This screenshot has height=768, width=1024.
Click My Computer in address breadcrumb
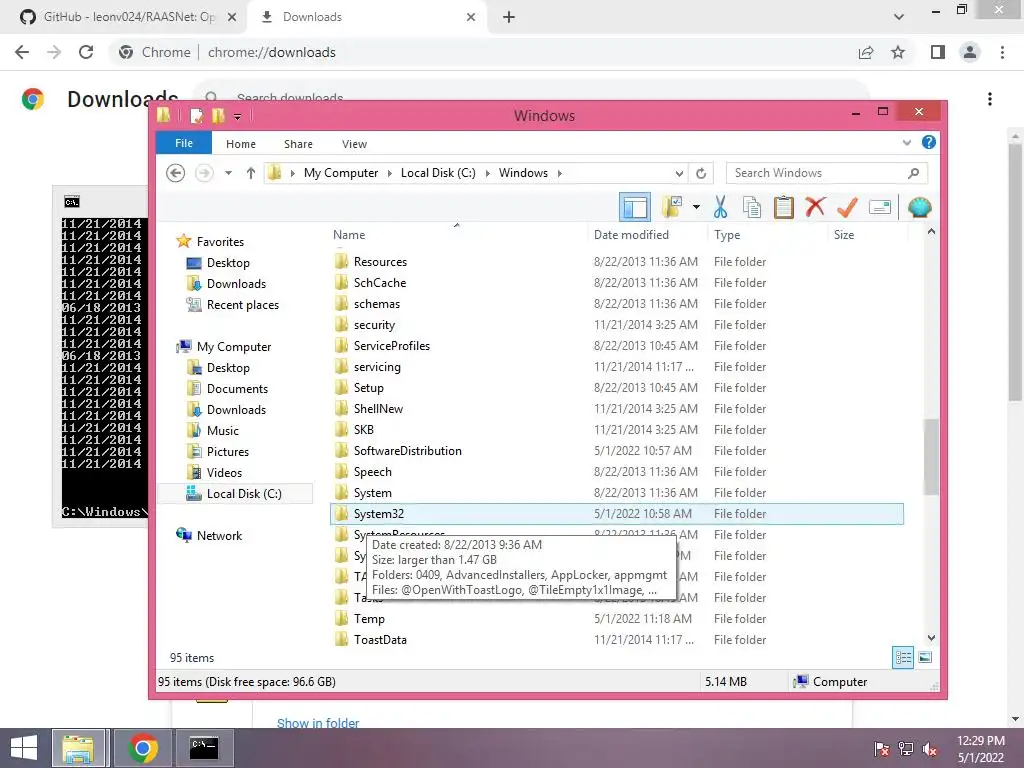(x=341, y=173)
